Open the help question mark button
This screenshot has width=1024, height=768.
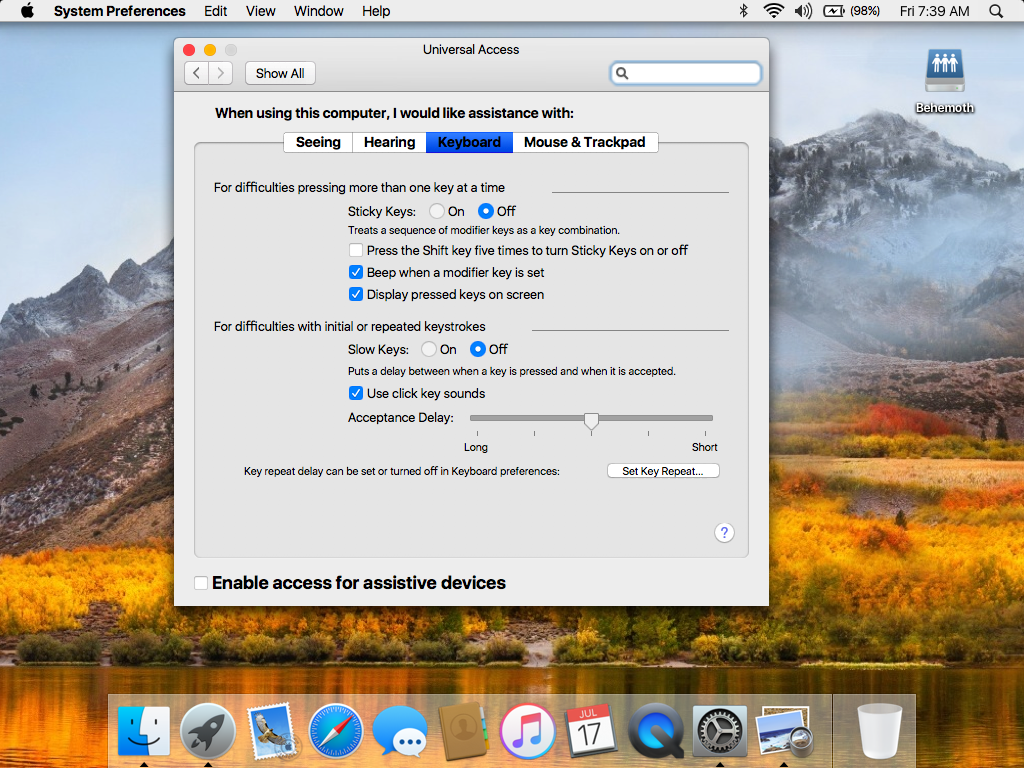(725, 533)
